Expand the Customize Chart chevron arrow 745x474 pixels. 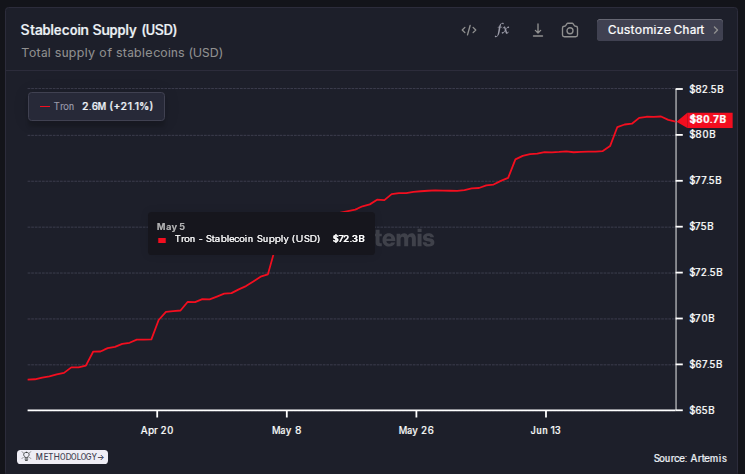716,30
